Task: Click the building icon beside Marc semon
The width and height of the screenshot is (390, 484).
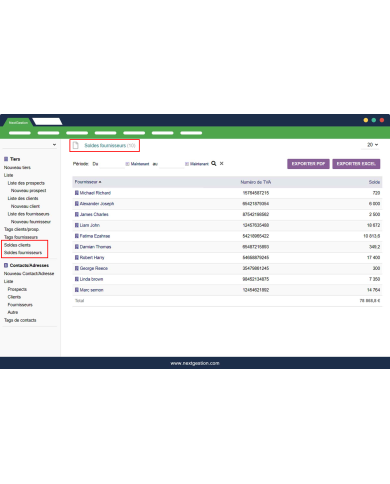Action: [76, 290]
